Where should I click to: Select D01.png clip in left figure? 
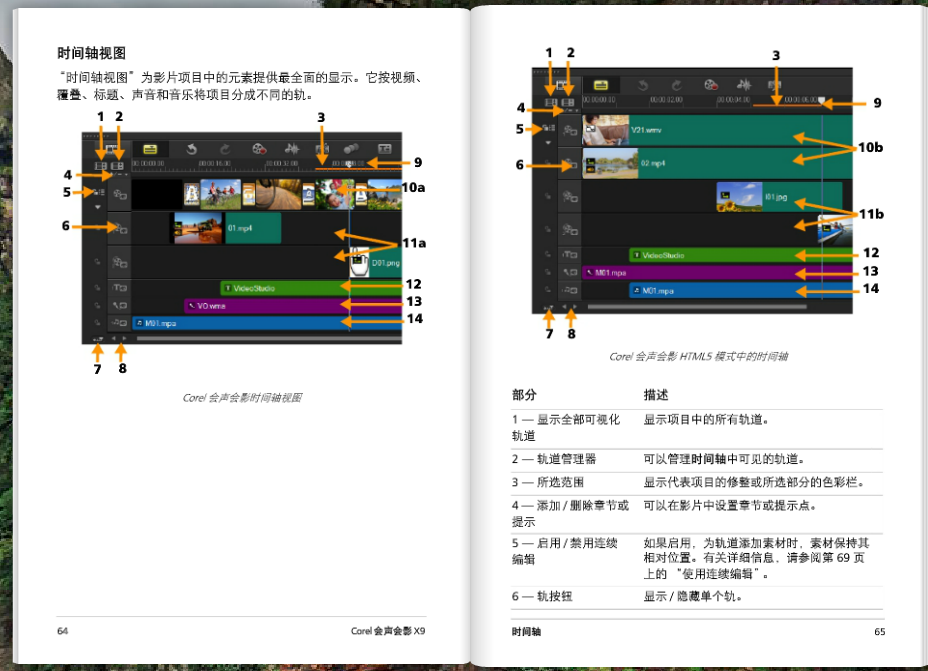375,262
